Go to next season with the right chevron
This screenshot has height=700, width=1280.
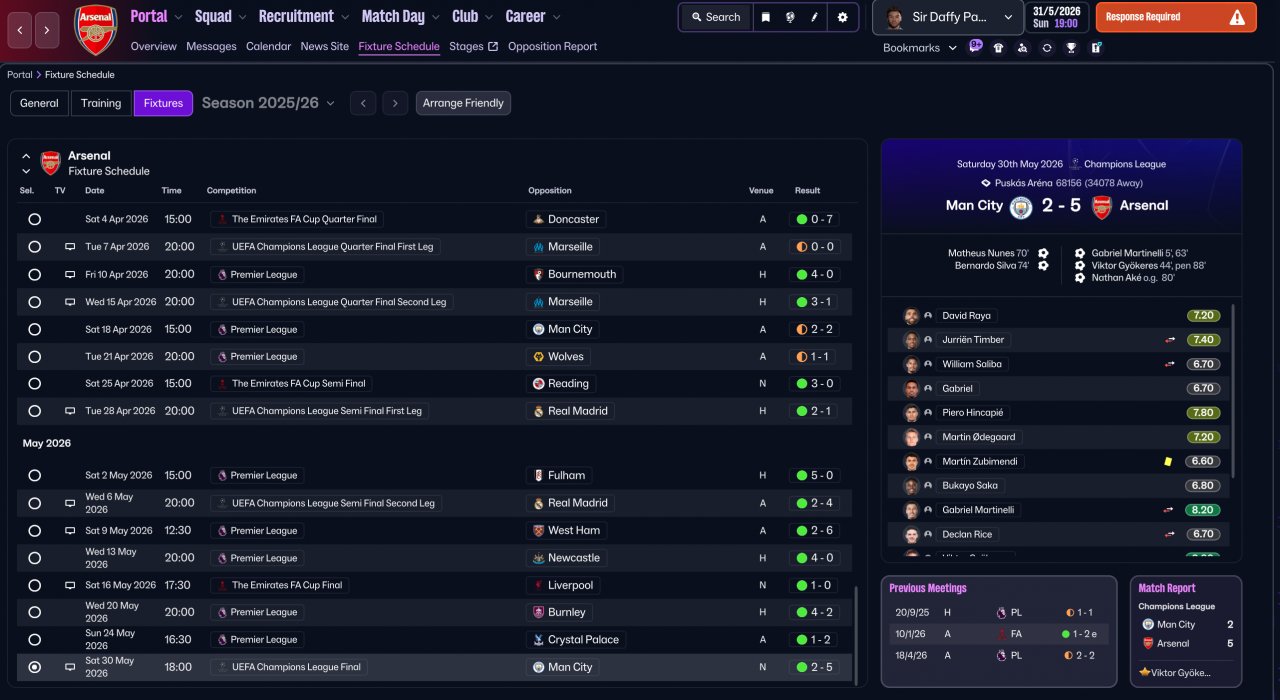(x=395, y=103)
